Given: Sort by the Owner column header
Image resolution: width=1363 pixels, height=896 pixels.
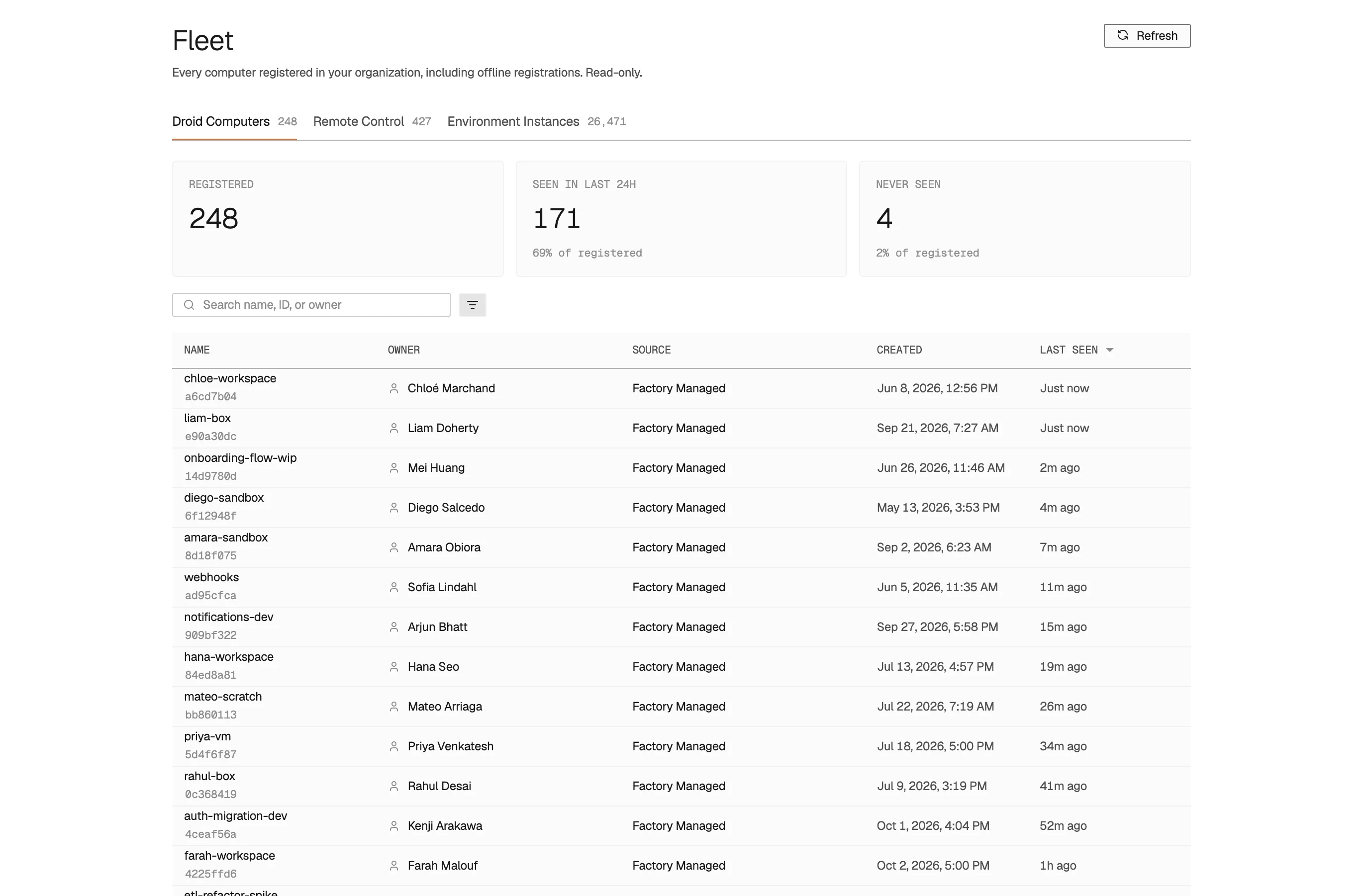Looking at the screenshot, I should (403, 350).
